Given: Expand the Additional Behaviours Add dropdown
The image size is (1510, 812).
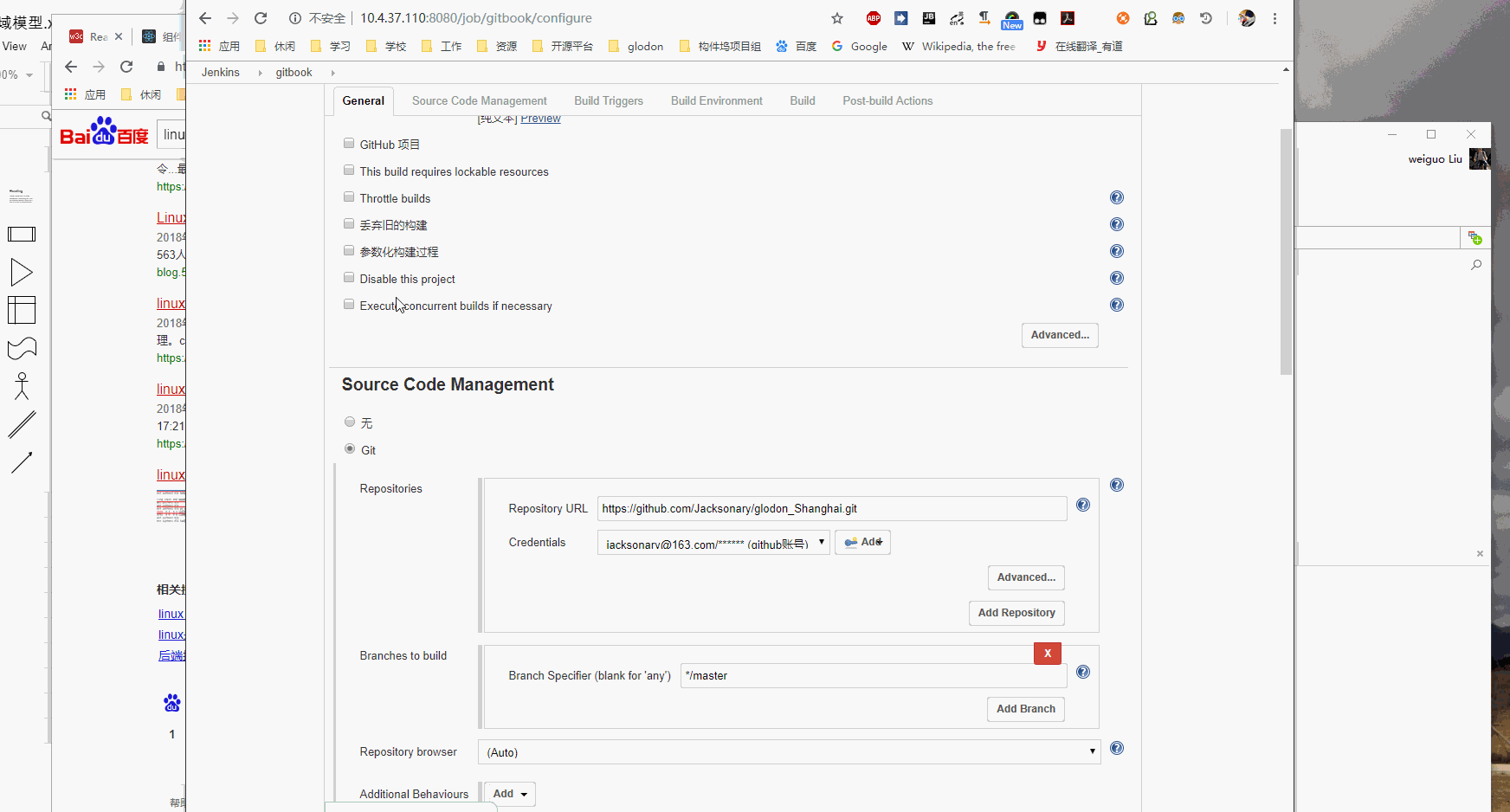Looking at the screenshot, I should point(510,794).
